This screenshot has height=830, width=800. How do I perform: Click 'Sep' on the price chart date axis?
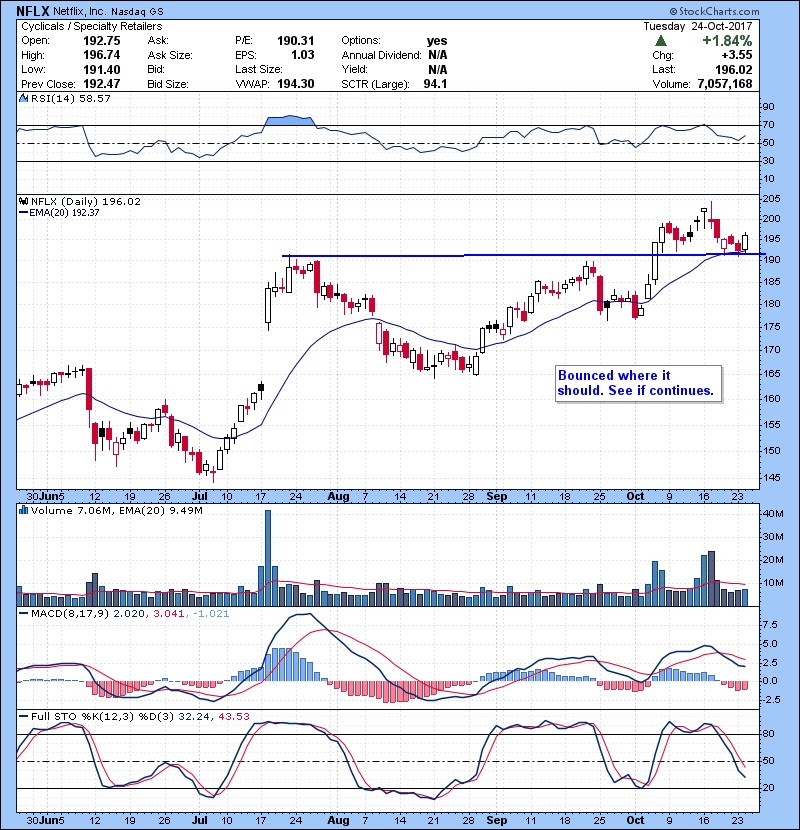pyautogui.click(x=497, y=497)
